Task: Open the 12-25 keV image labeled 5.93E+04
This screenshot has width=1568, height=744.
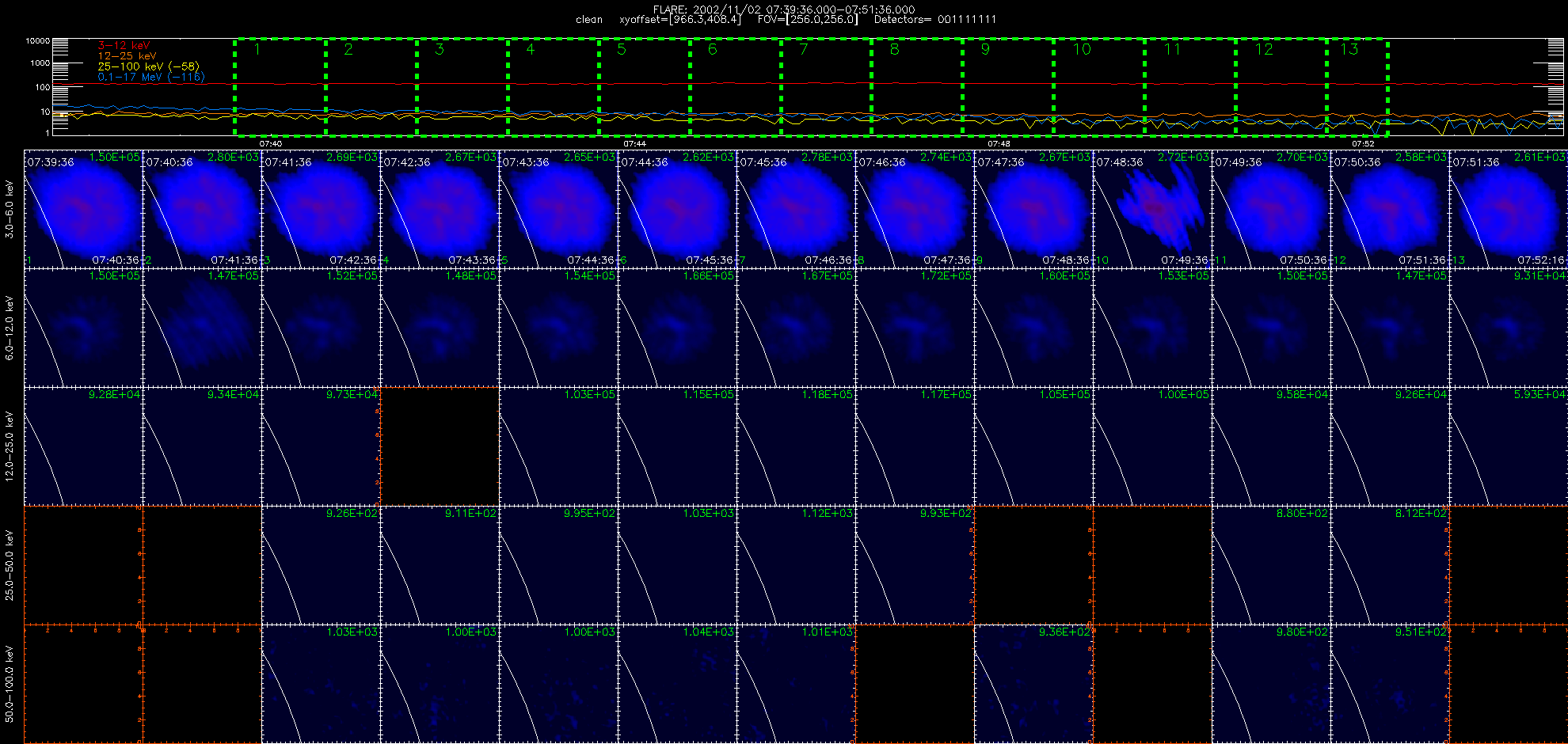Action: pos(1509,446)
